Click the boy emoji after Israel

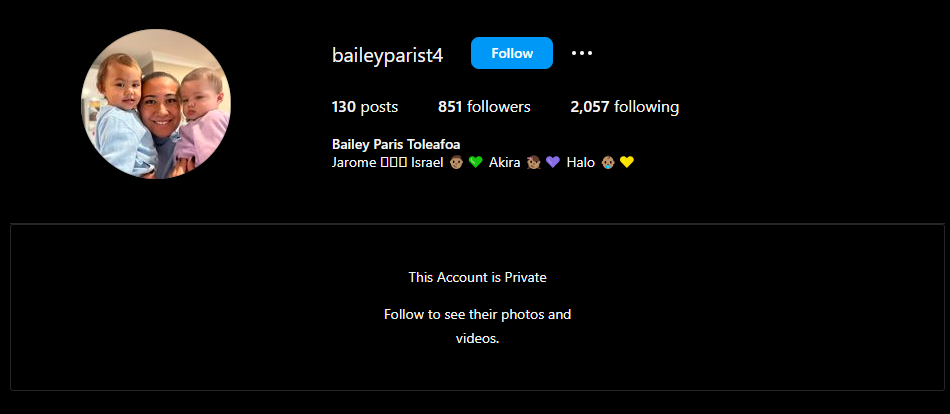click(x=457, y=162)
